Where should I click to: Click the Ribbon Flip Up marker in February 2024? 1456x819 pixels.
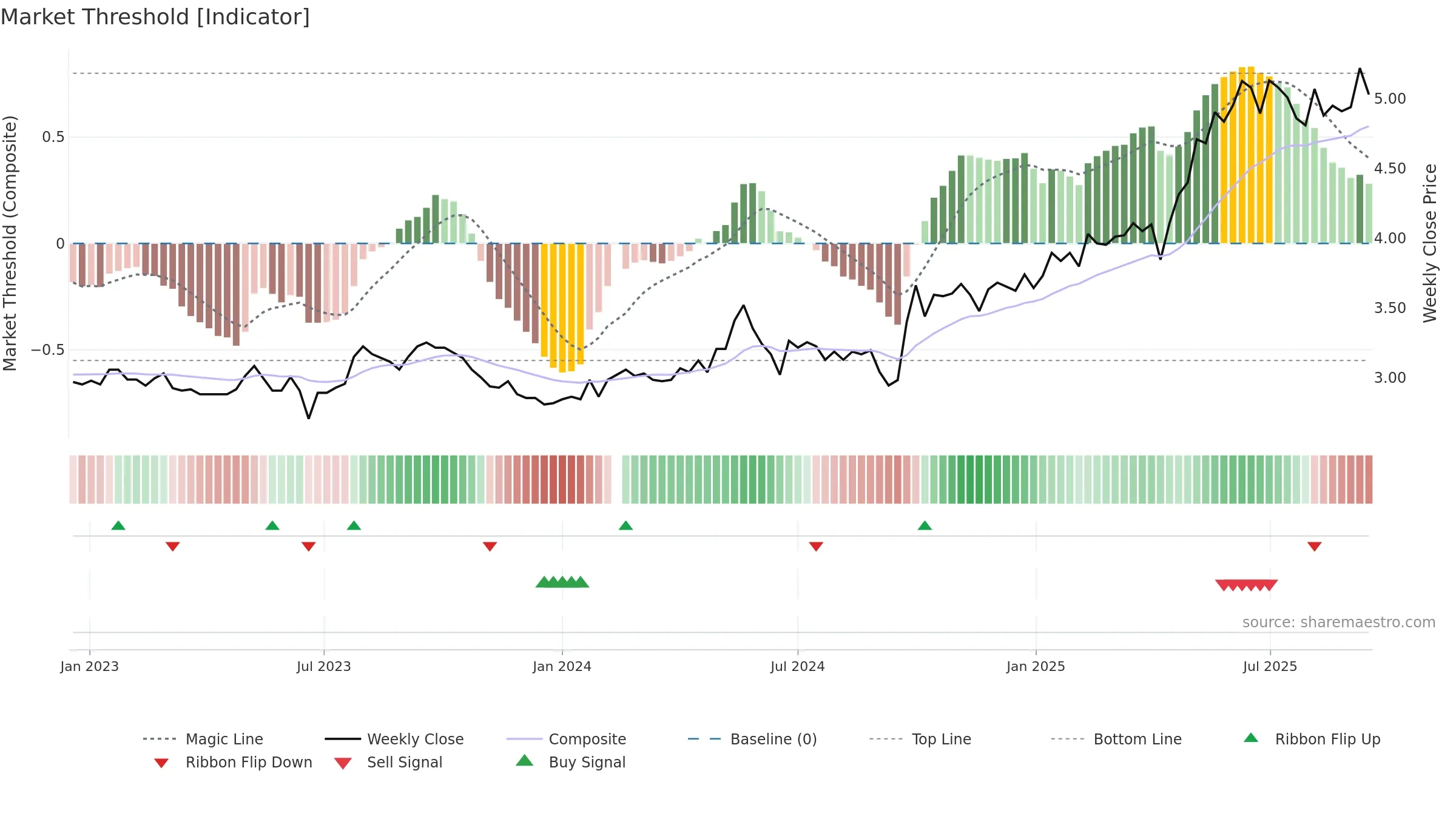click(625, 525)
